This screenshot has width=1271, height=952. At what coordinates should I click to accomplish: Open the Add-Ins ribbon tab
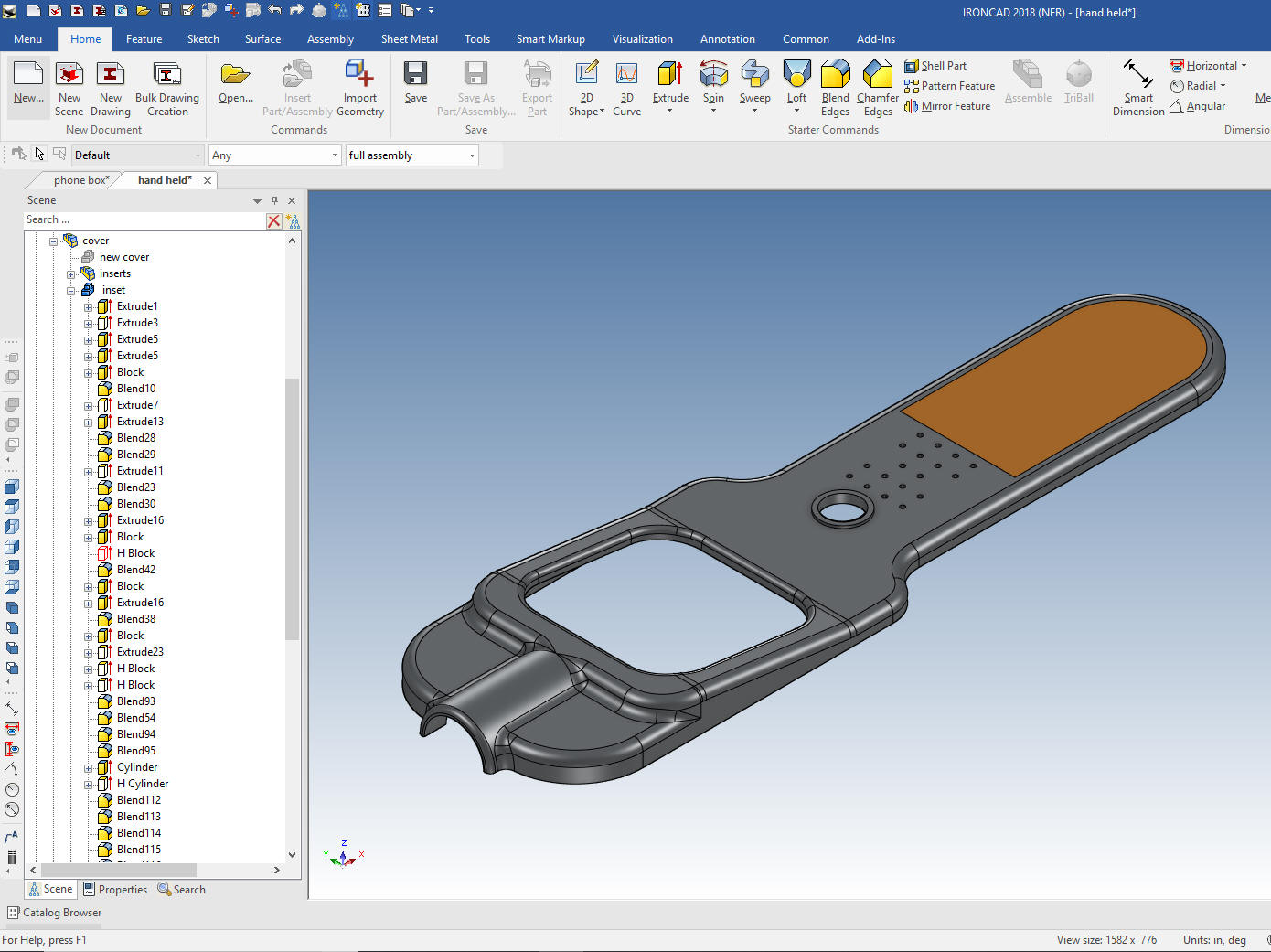point(875,39)
